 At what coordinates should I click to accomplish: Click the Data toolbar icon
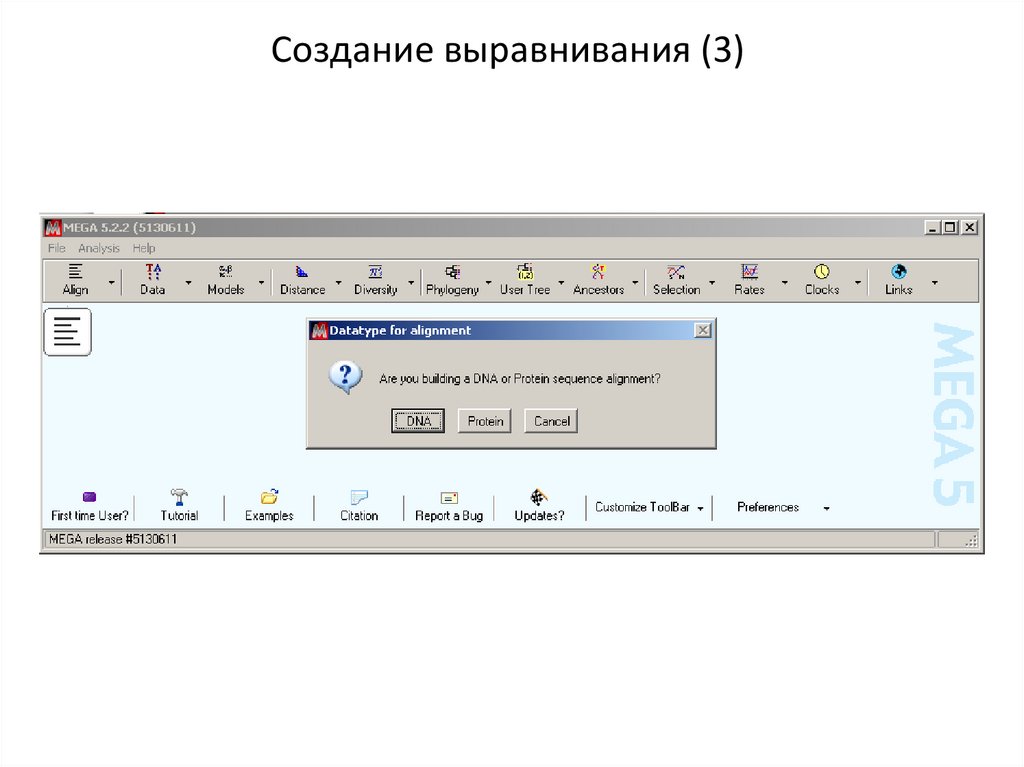click(153, 280)
